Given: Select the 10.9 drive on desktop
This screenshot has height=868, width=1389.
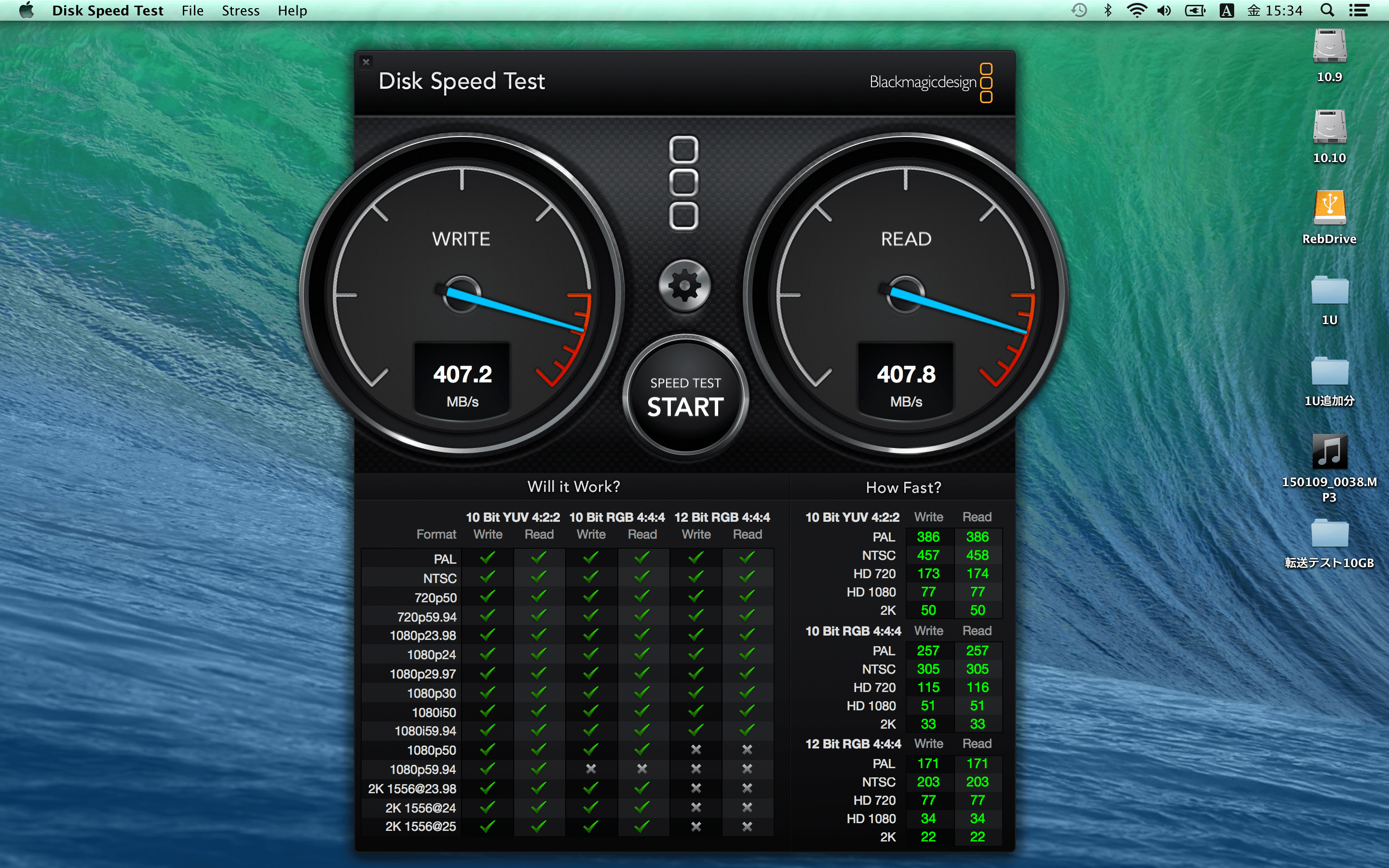Looking at the screenshot, I should [1329, 46].
